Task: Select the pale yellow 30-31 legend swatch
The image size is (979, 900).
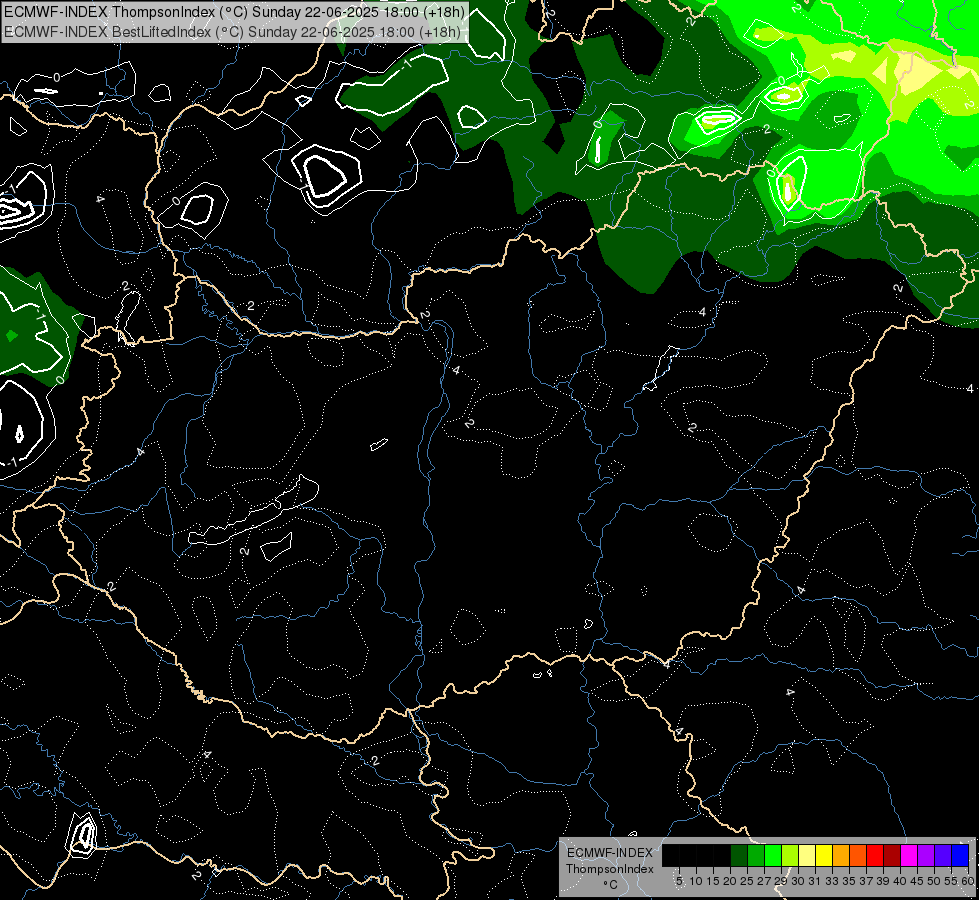Action: [x=807, y=855]
